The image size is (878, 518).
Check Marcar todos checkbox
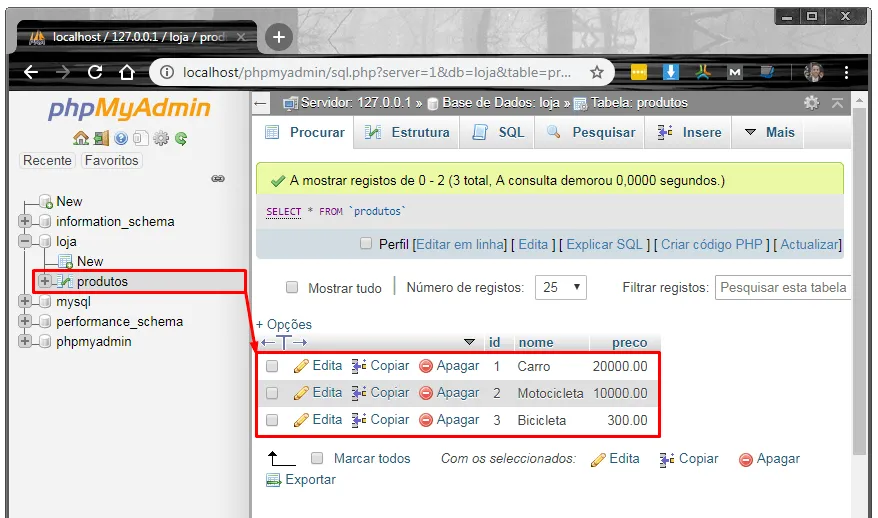(317, 458)
